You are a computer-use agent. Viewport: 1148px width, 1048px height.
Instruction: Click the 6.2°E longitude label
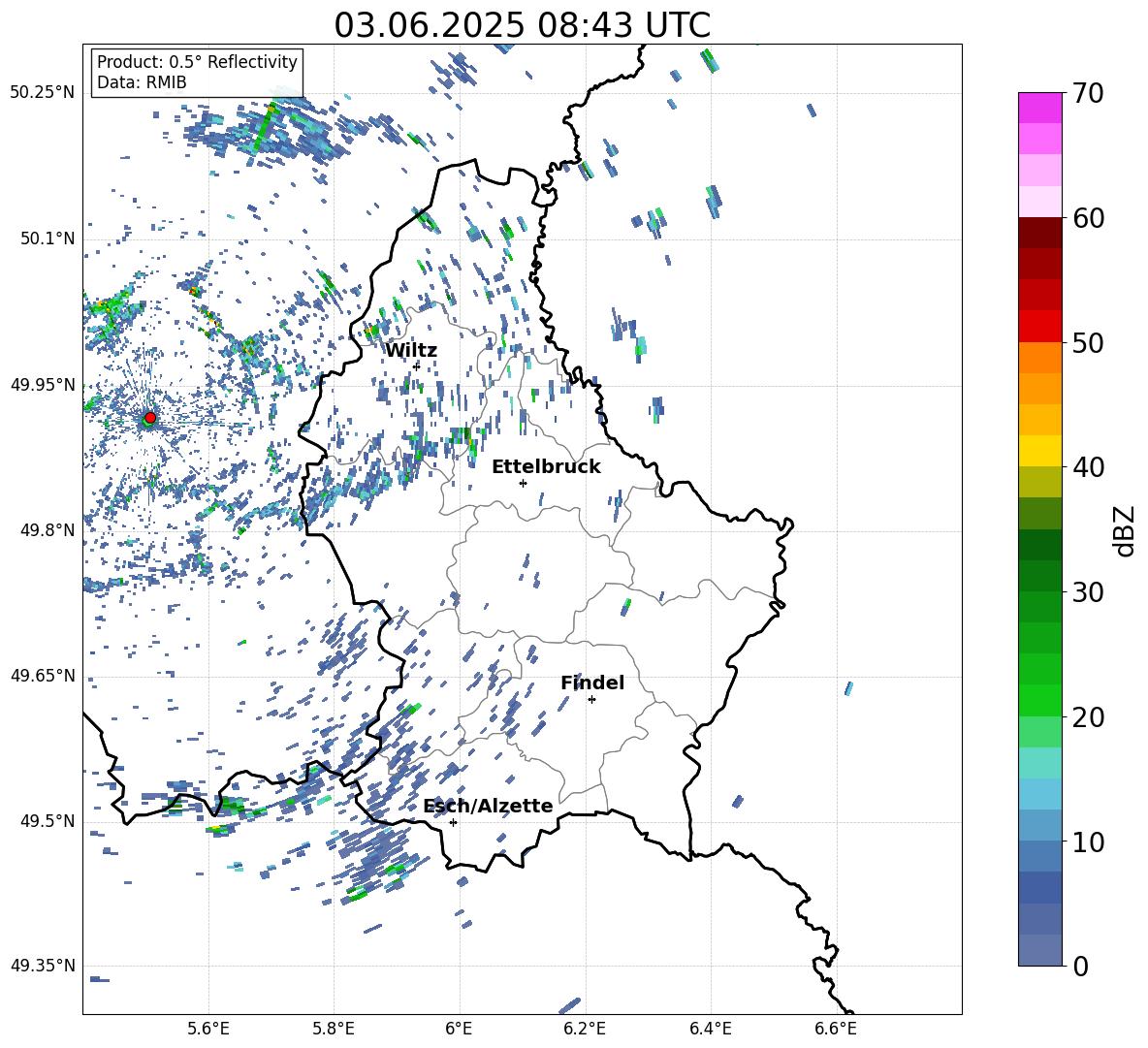click(585, 1029)
